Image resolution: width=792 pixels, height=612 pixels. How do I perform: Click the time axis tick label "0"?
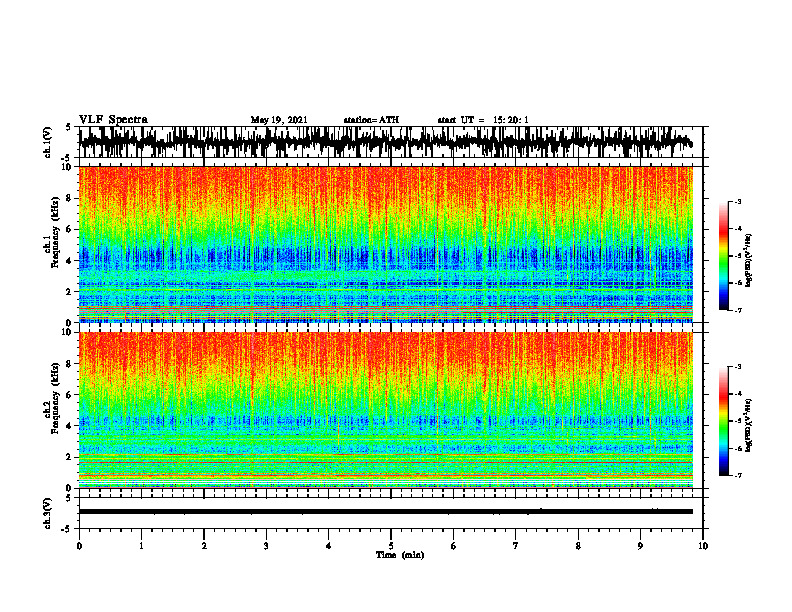point(79,546)
